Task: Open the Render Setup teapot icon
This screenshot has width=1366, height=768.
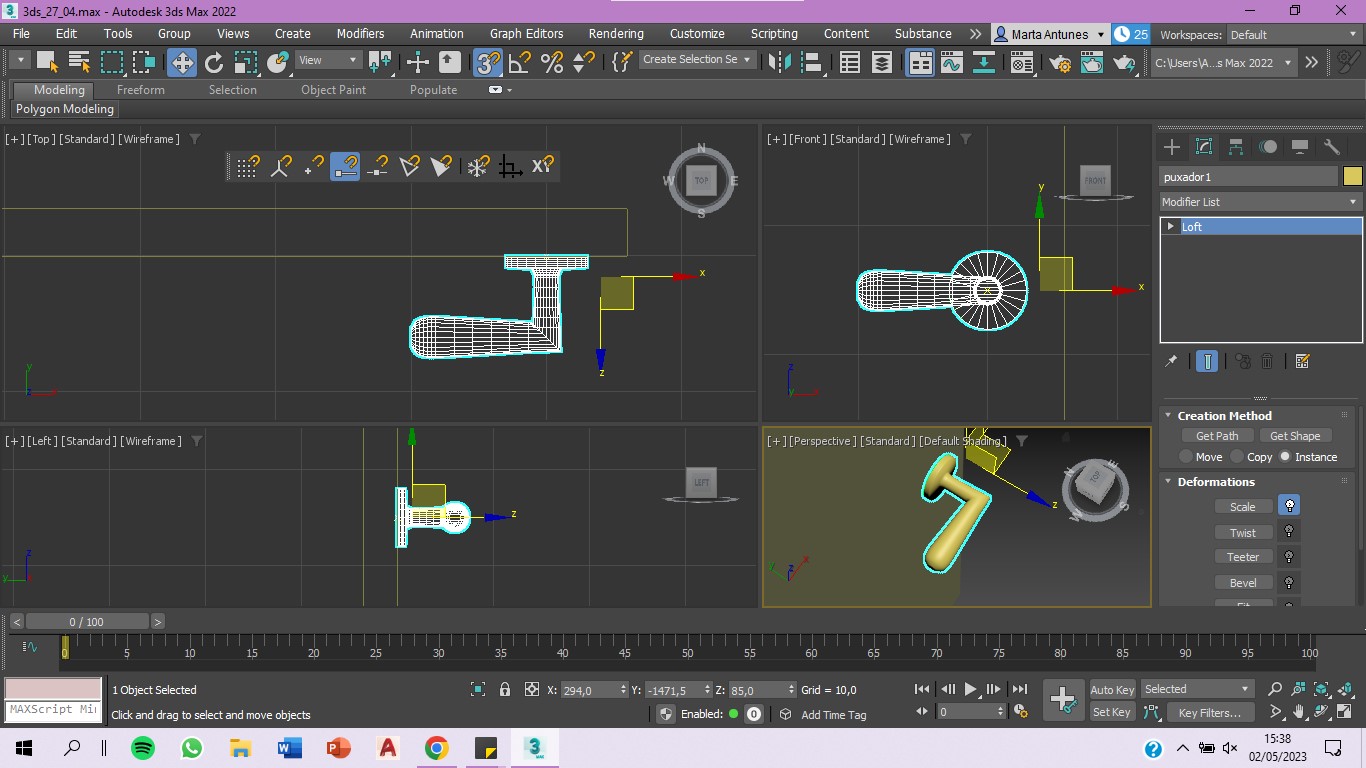Action: (1061, 62)
